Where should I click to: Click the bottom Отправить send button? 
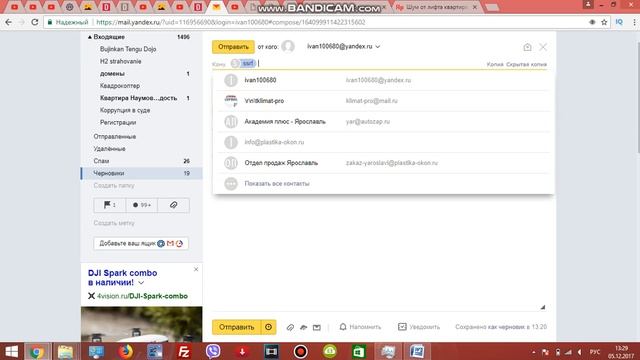(236, 327)
